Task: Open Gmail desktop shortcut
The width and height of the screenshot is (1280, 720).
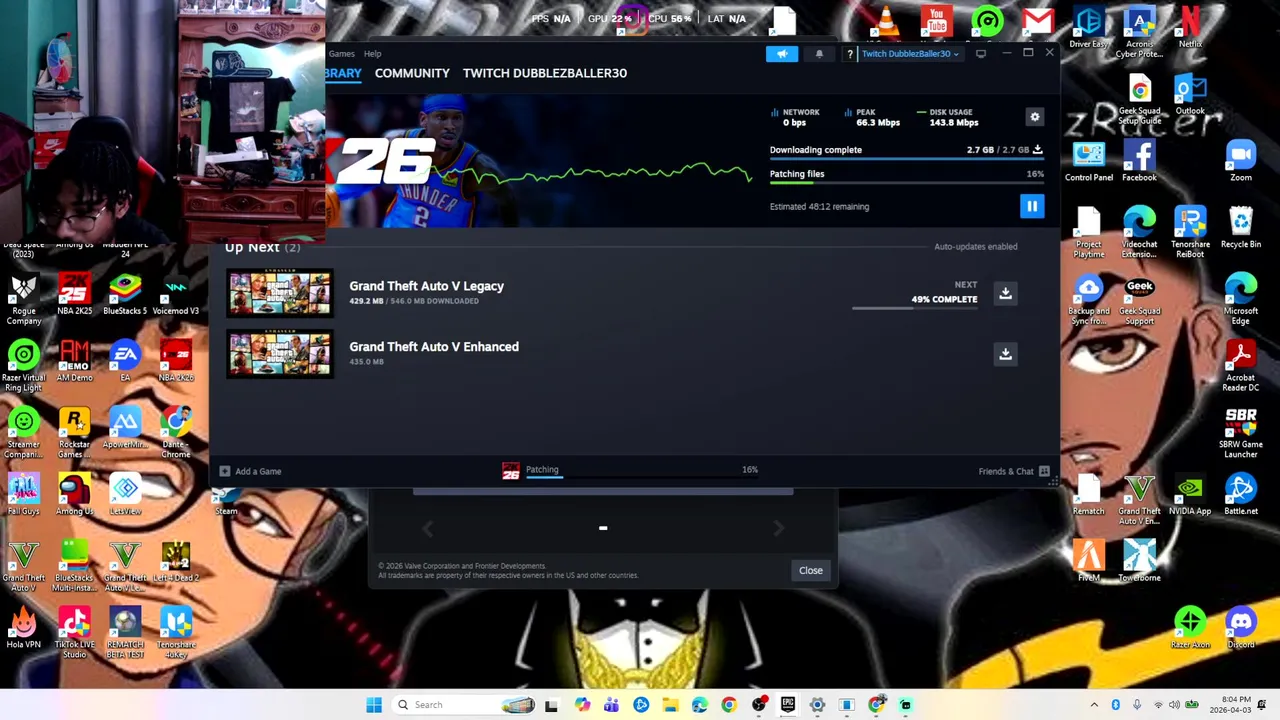Action: [x=1038, y=22]
